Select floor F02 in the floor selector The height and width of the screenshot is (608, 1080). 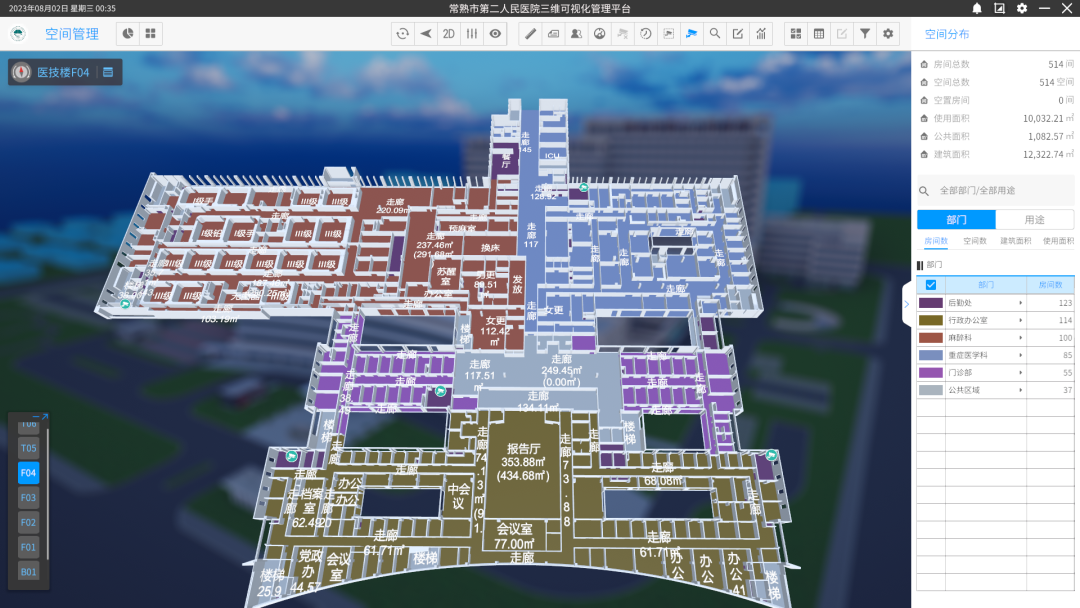[28, 522]
